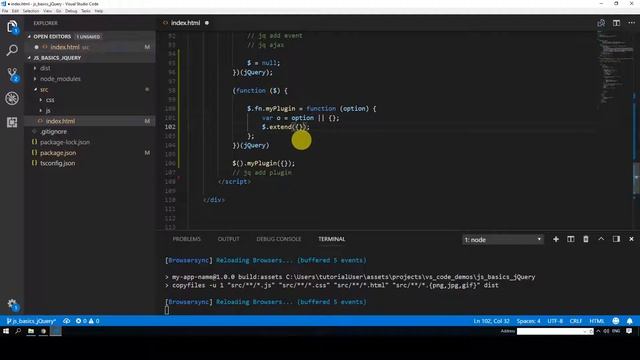The width and height of the screenshot is (640, 360).
Task: Split the terminal panel
Action: point(571,239)
